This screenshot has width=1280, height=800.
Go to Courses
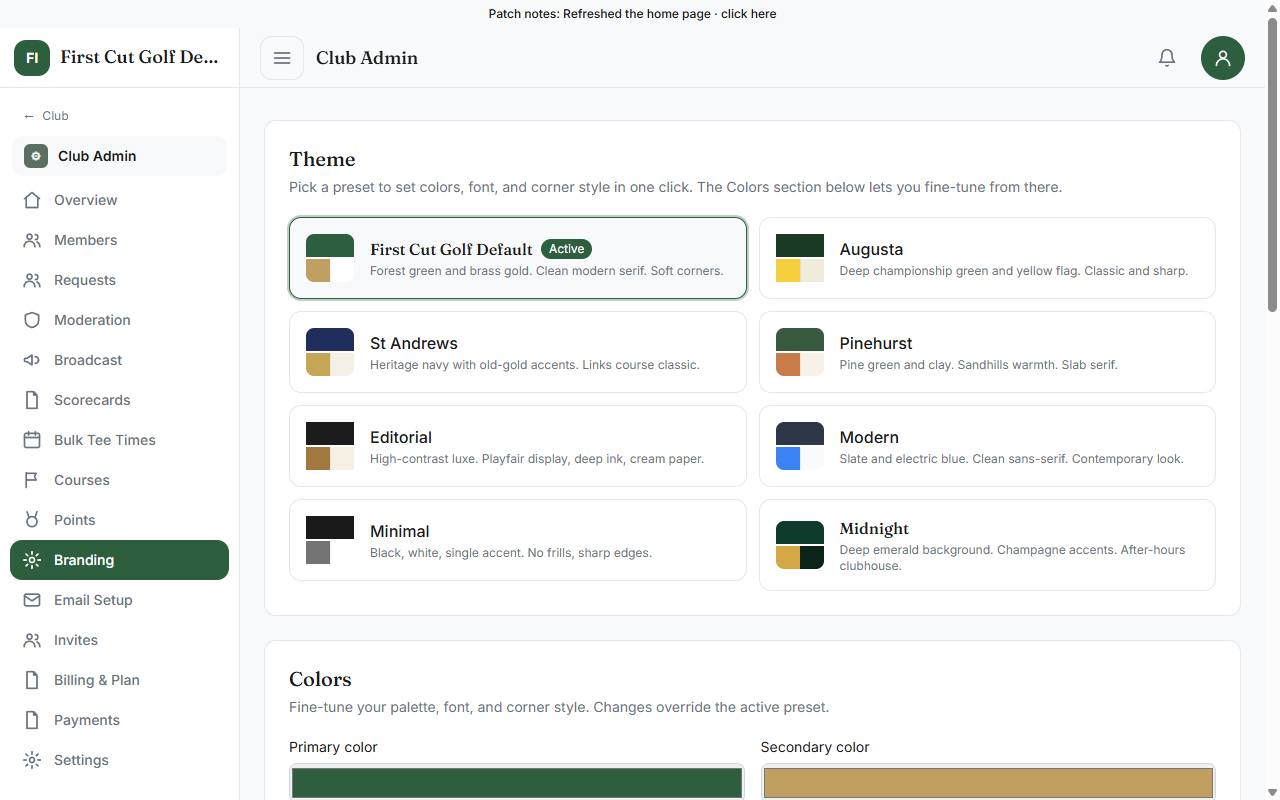tap(120, 480)
